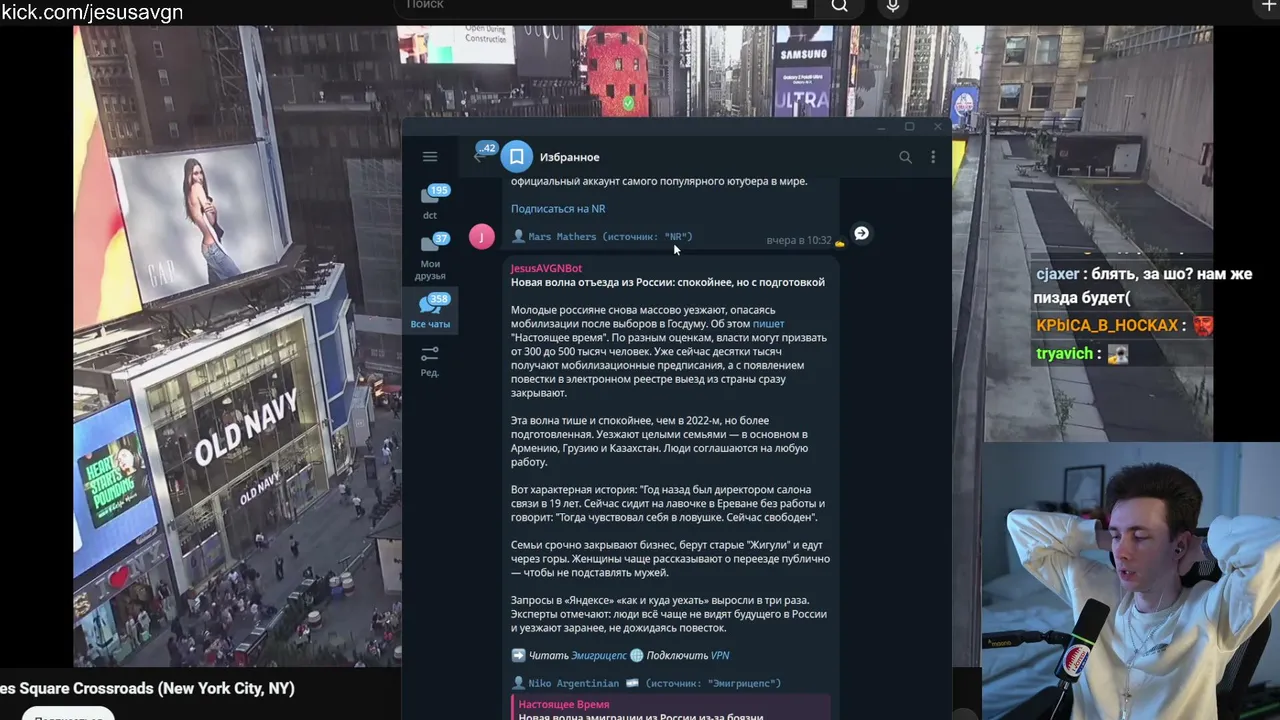Screen dimensions: 1280x720
Task: Click the Новая волна отъезда из России headline
Action: [x=668, y=282]
